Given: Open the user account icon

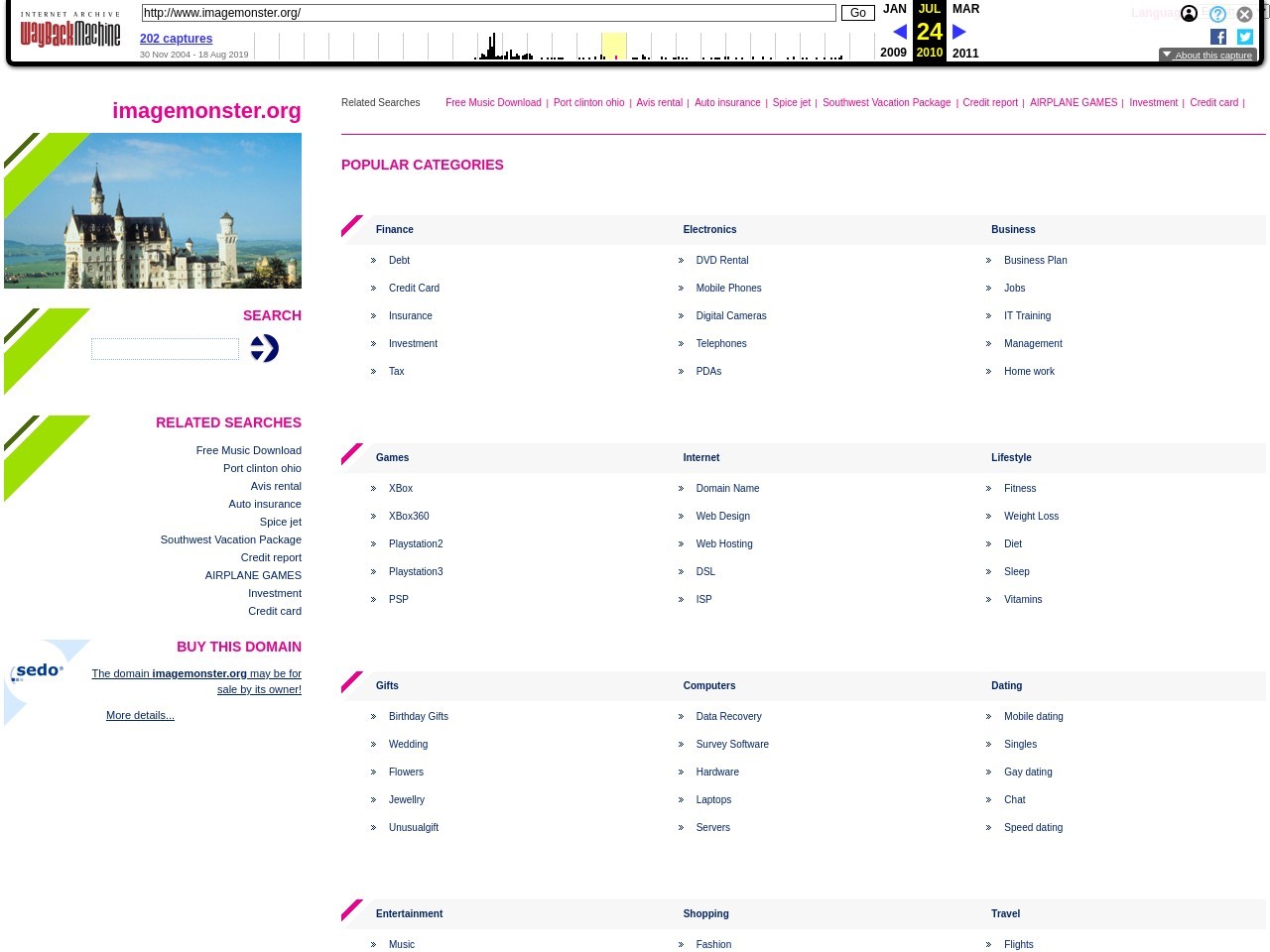Looking at the screenshot, I should point(1189,14).
